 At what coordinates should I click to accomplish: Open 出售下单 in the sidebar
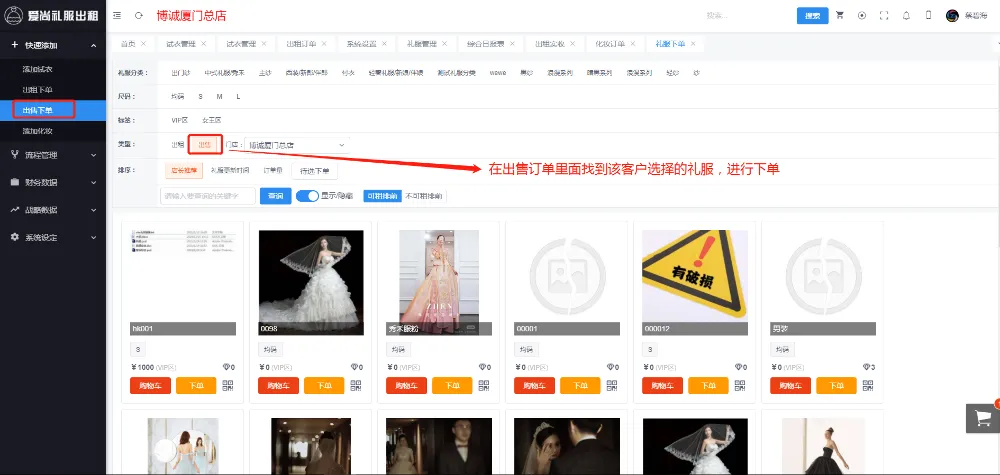(38, 110)
